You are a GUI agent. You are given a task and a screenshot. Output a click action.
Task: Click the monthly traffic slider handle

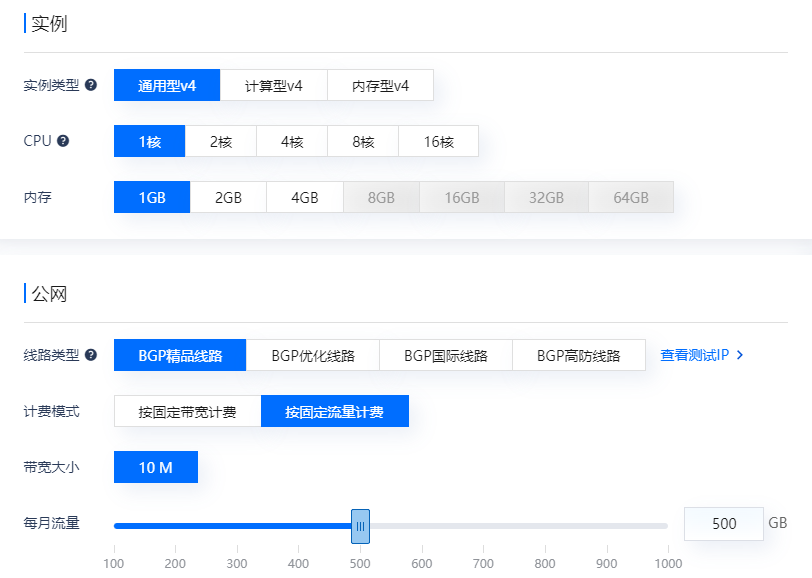tap(360, 526)
